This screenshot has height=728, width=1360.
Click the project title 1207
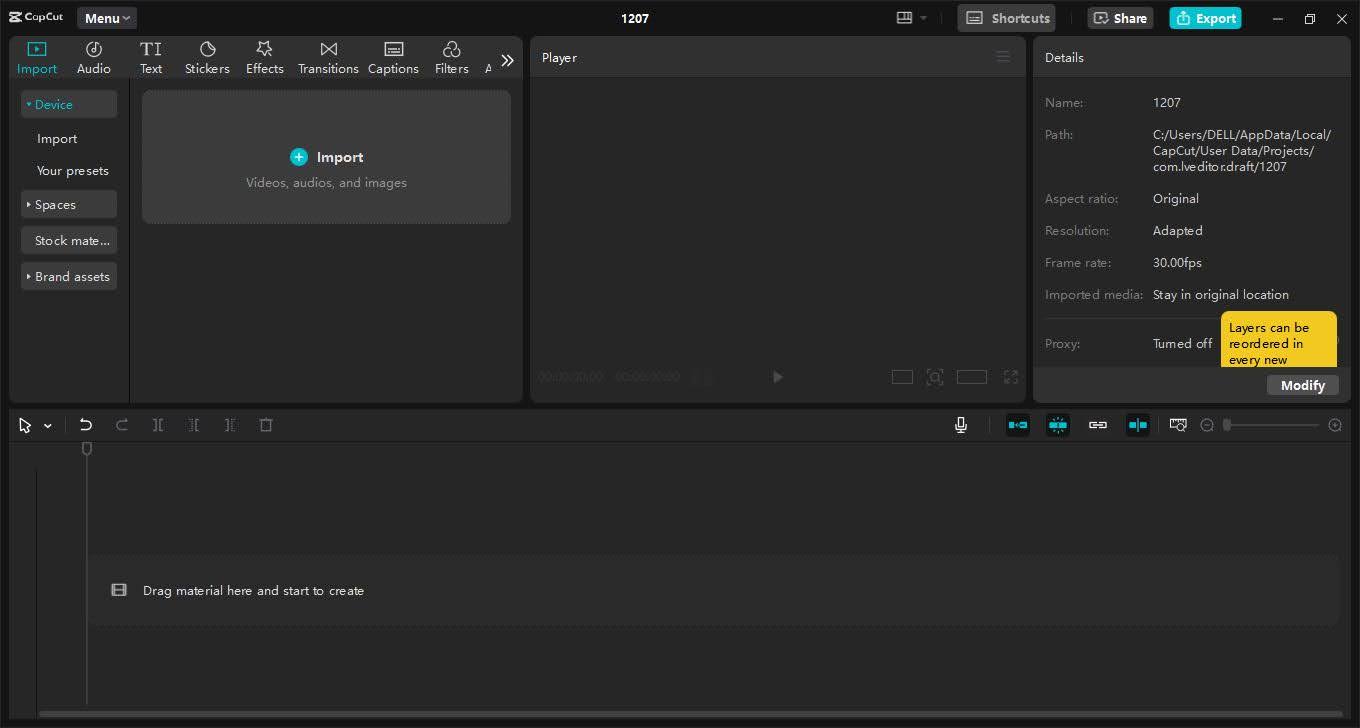click(635, 18)
